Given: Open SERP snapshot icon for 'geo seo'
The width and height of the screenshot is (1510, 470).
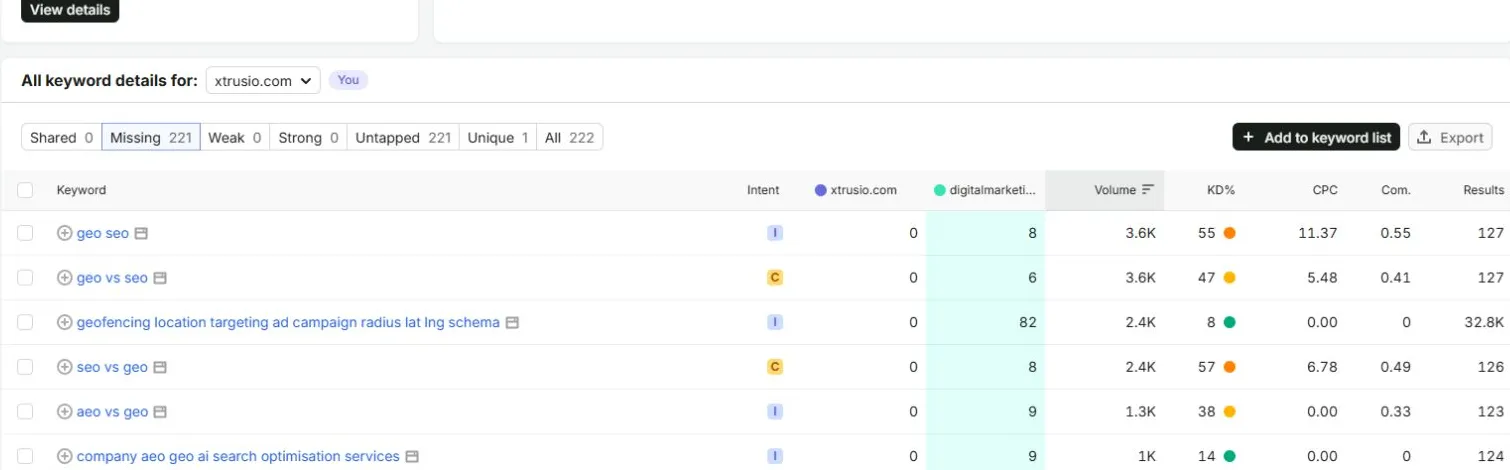Looking at the screenshot, I should click(x=141, y=233).
